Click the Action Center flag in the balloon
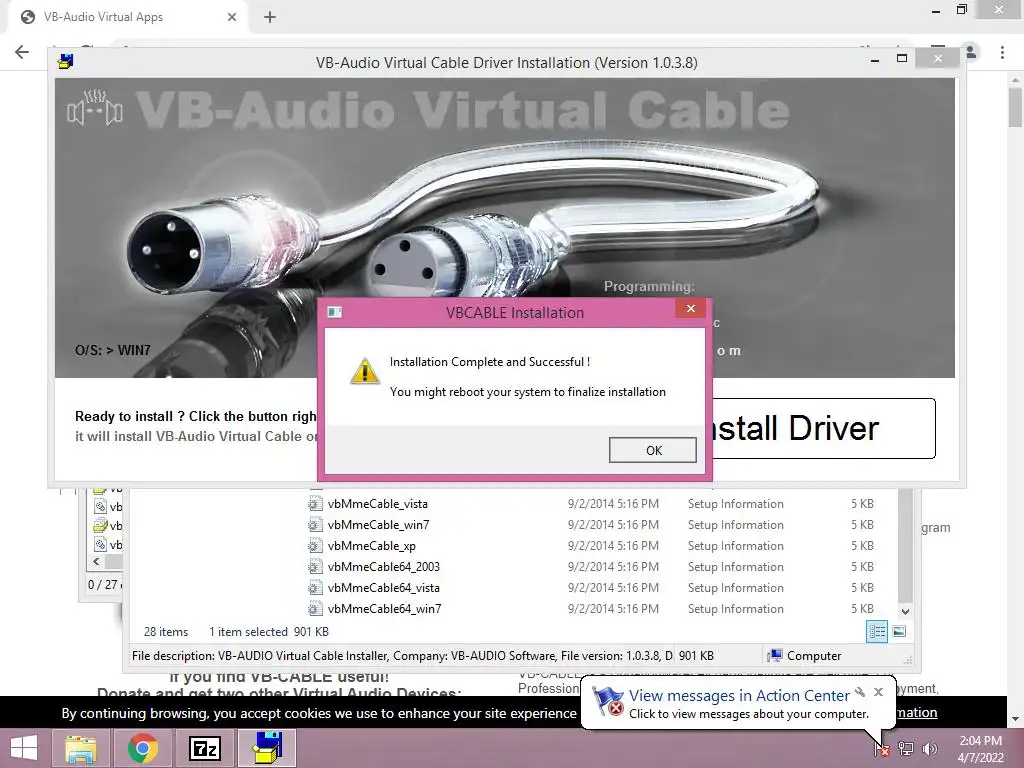Screen dimensions: 1024x768 (x=607, y=703)
